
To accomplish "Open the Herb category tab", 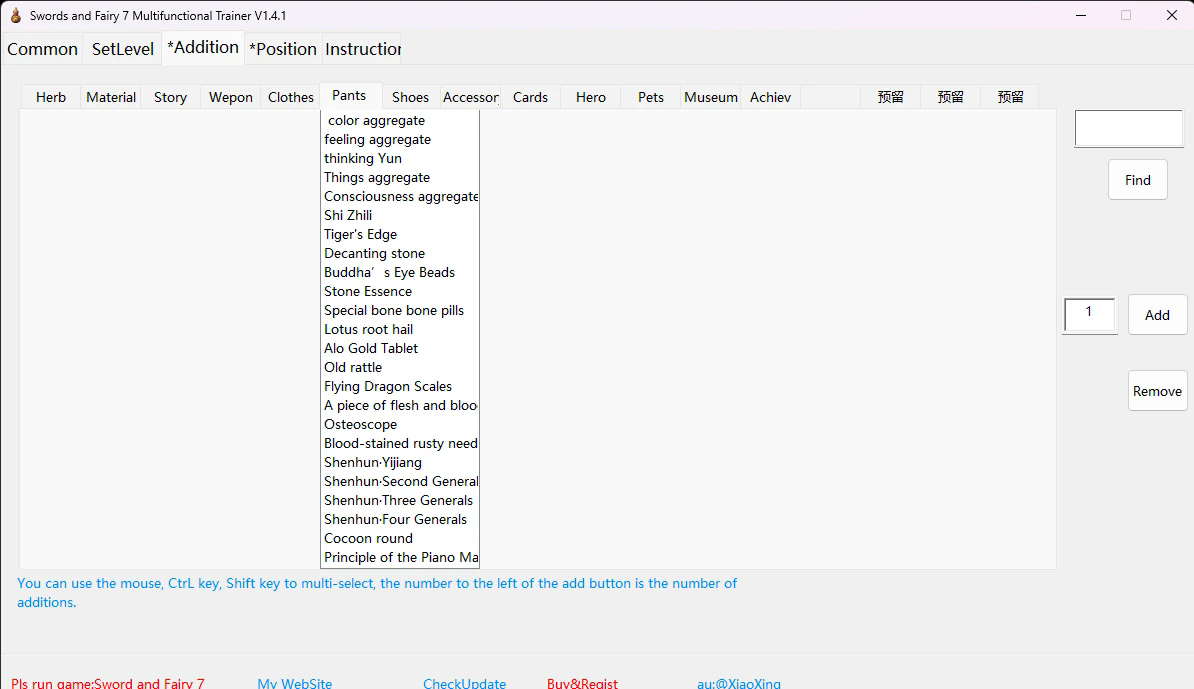I will pos(51,97).
